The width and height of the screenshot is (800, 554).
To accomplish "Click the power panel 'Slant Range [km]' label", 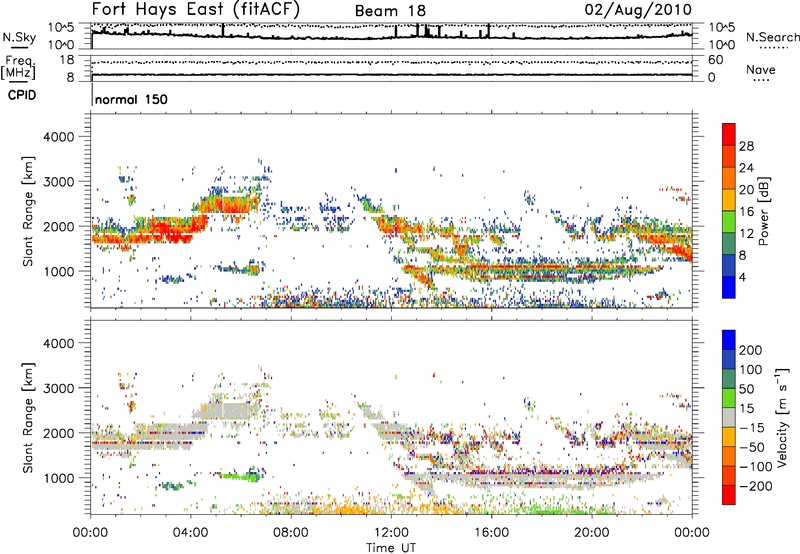I will click(x=28, y=211).
